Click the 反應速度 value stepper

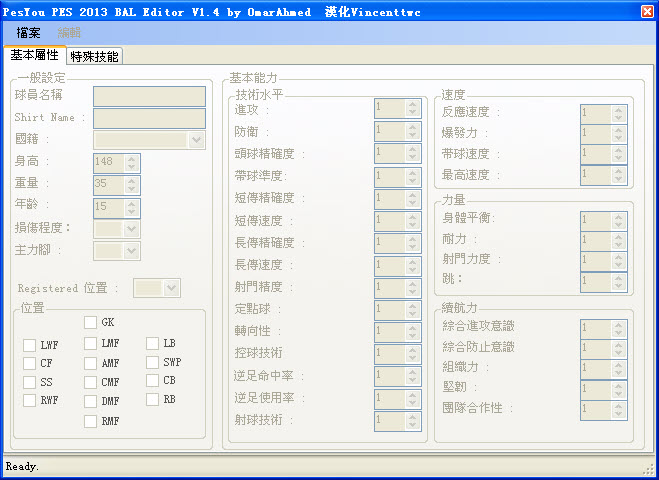click(604, 114)
